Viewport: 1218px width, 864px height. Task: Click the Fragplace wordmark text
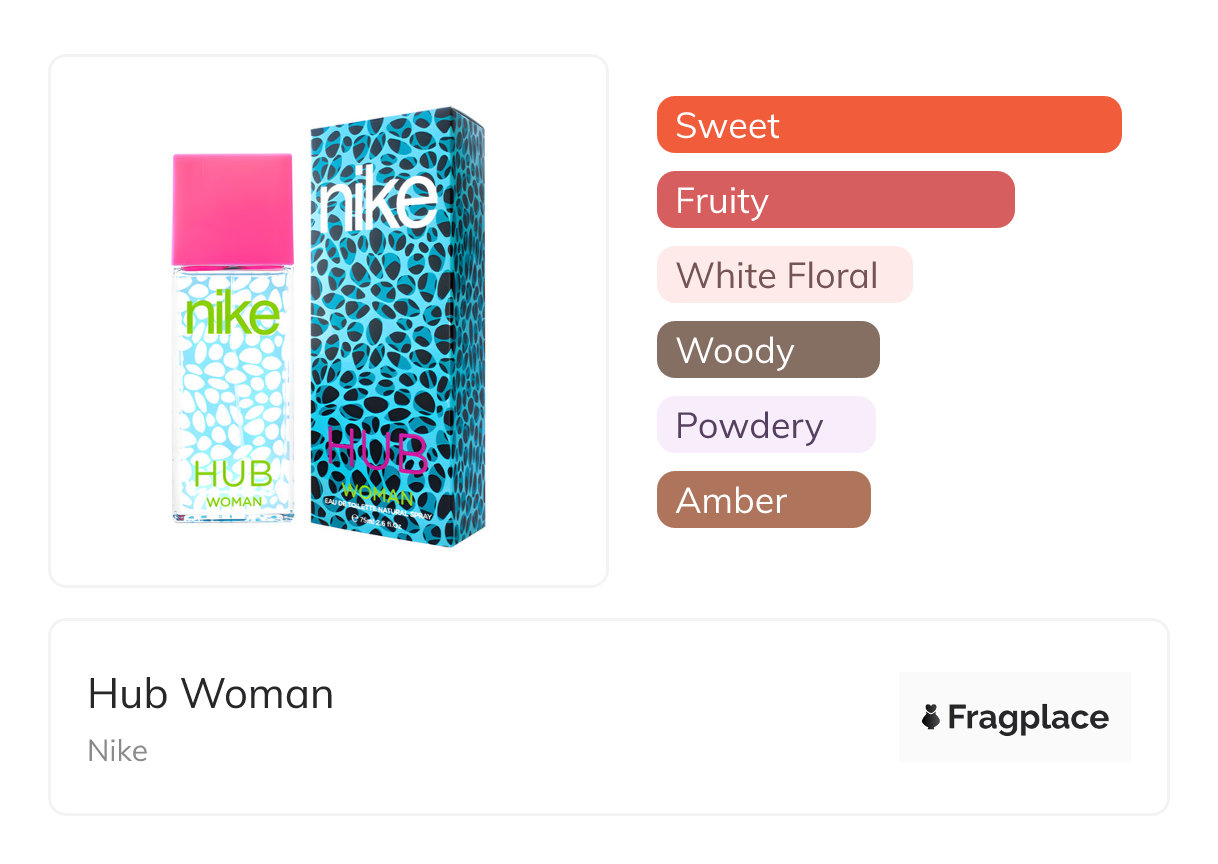click(1028, 717)
